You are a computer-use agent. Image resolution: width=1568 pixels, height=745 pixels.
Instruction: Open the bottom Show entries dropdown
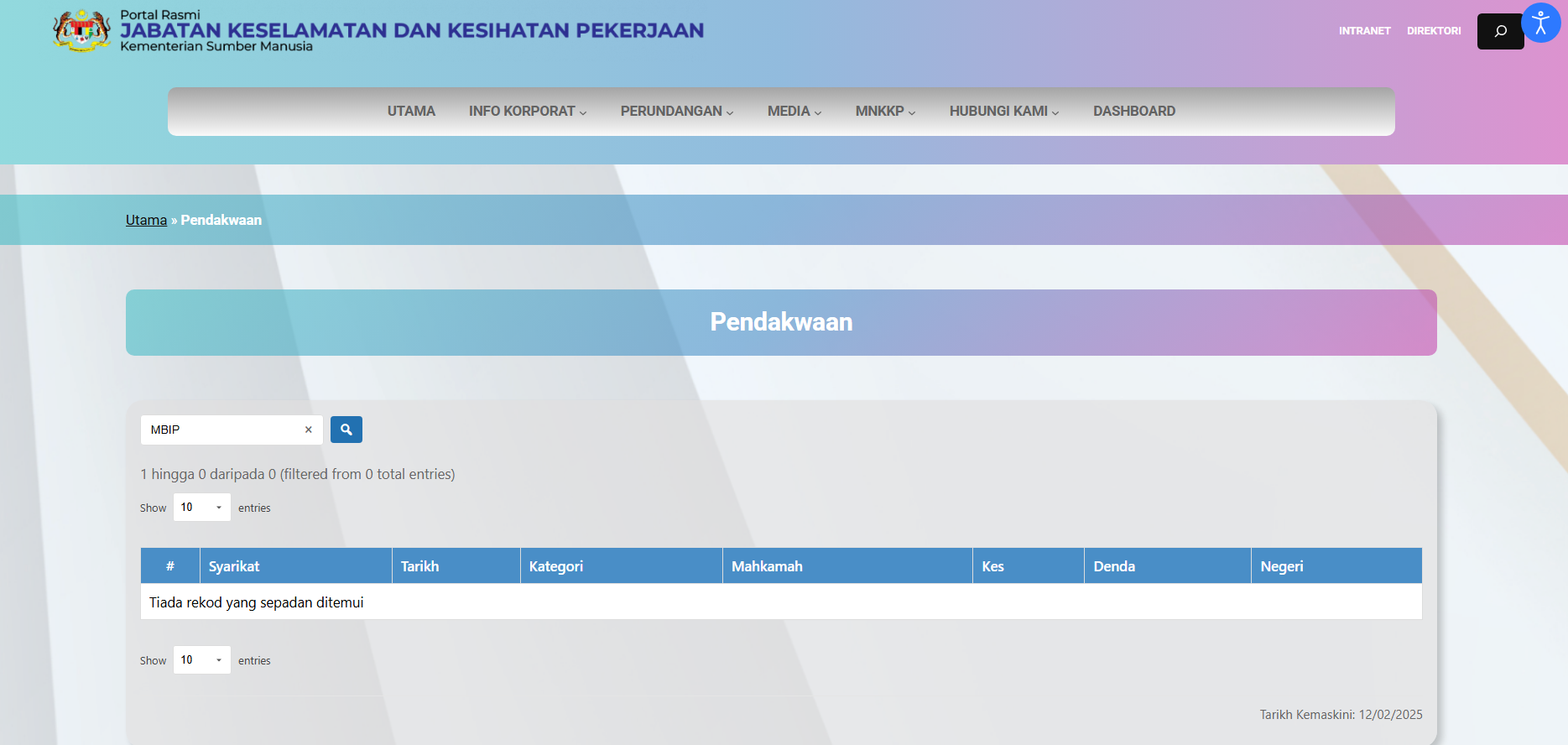(201, 660)
